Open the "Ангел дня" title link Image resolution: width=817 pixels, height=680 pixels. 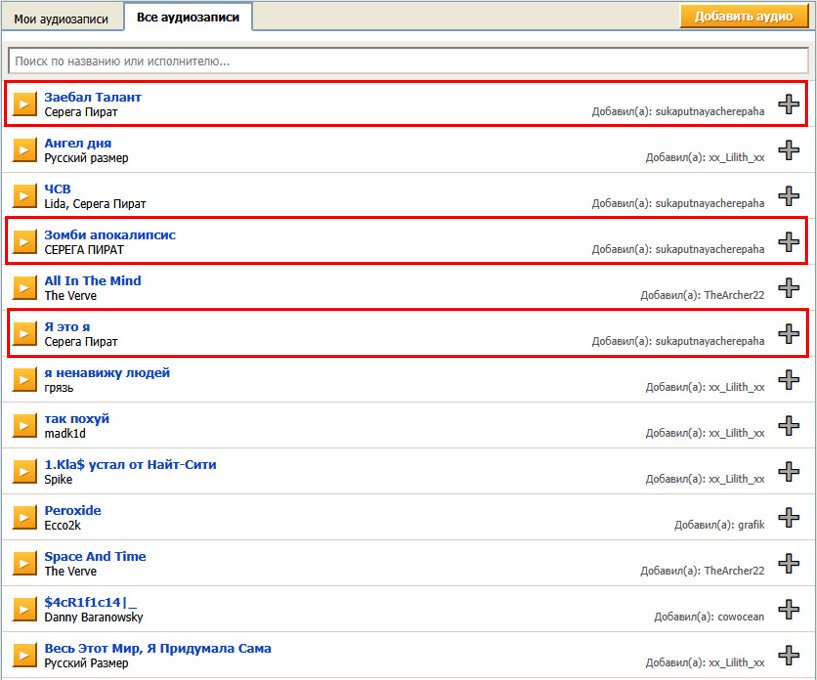[78, 143]
